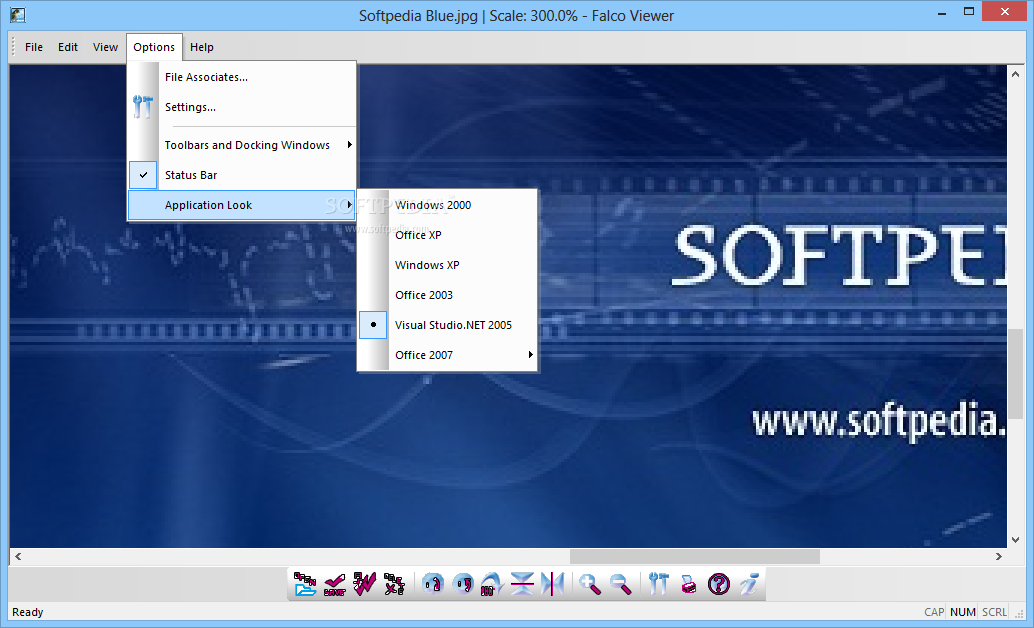Expand the Office 2007 submenu
The height and width of the screenshot is (628, 1034).
[x=448, y=355]
